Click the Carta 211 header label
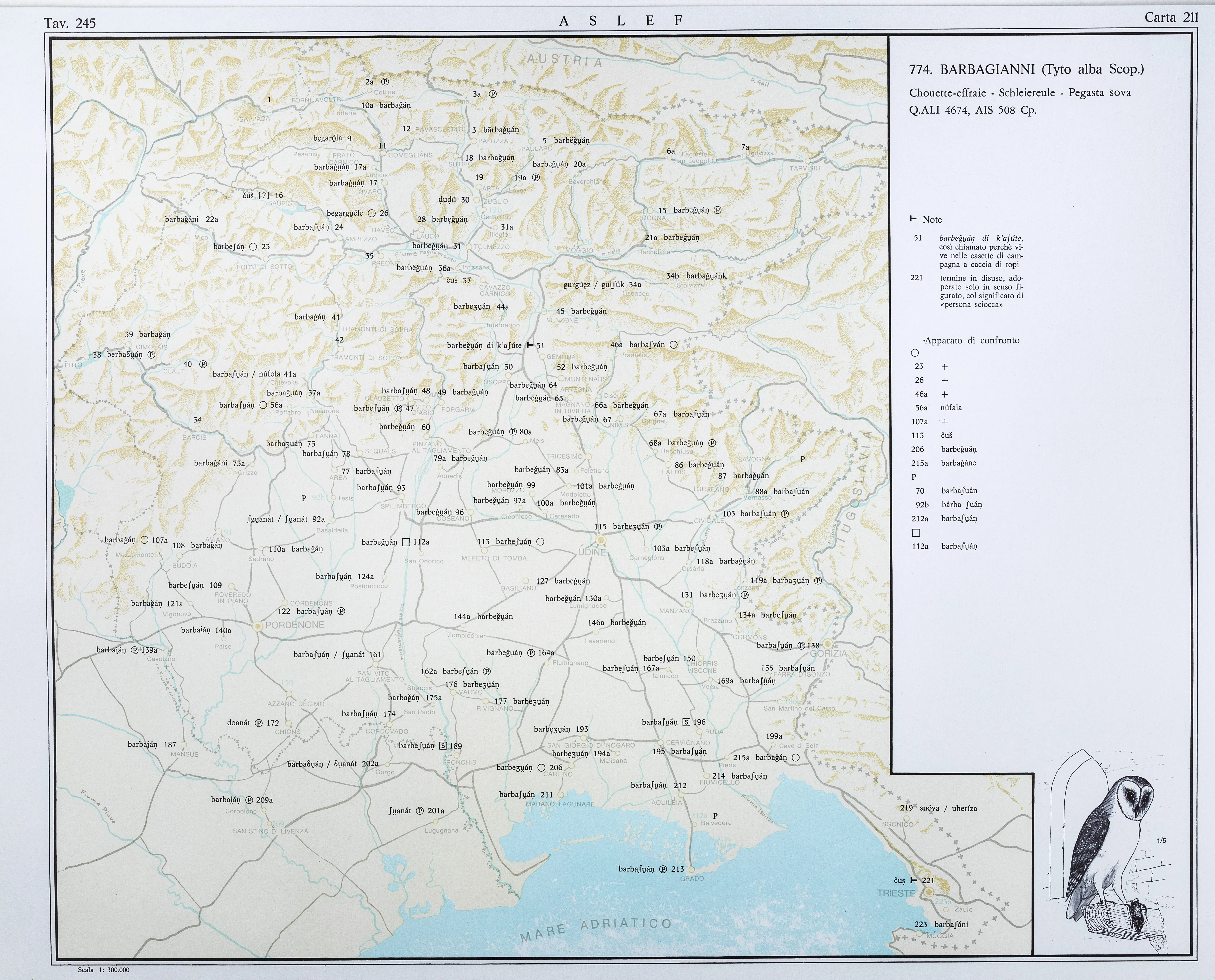The width and height of the screenshot is (1215, 980). 1171,17
